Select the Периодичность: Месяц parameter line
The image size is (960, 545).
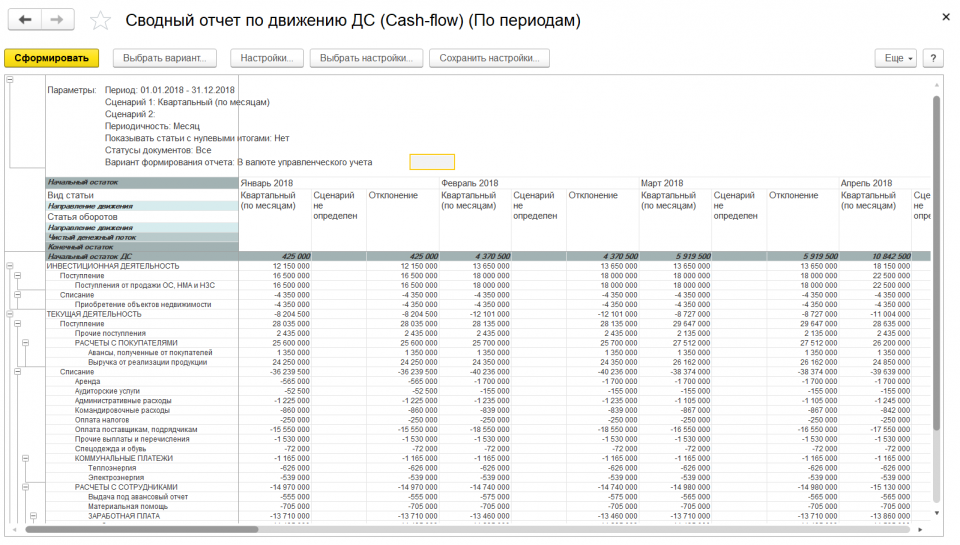(152, 126)
